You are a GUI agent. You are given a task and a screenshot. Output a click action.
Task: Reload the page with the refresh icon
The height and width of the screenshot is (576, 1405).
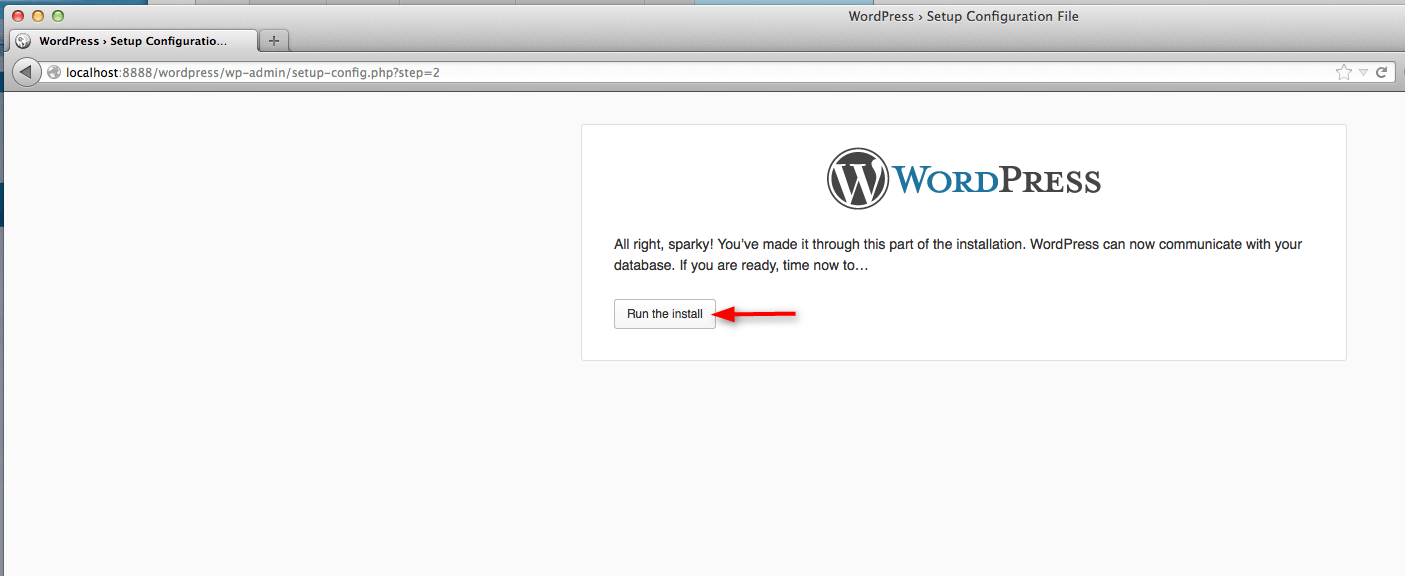[1382, 72]
